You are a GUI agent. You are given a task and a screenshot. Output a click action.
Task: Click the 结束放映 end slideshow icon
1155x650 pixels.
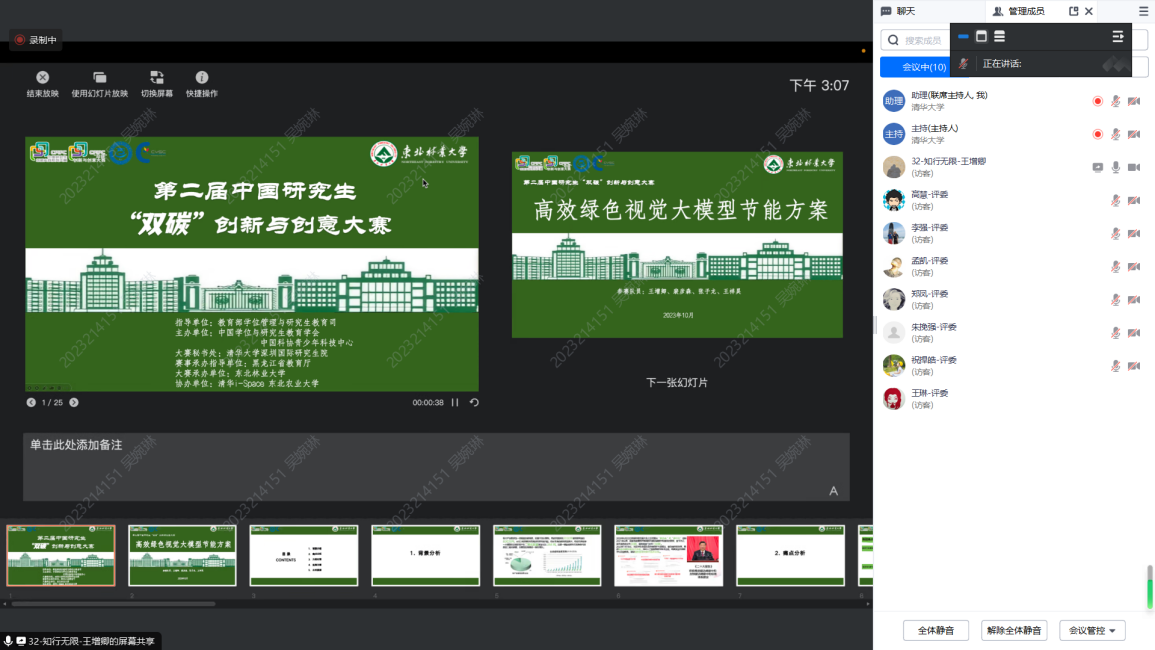pos(42,77)
